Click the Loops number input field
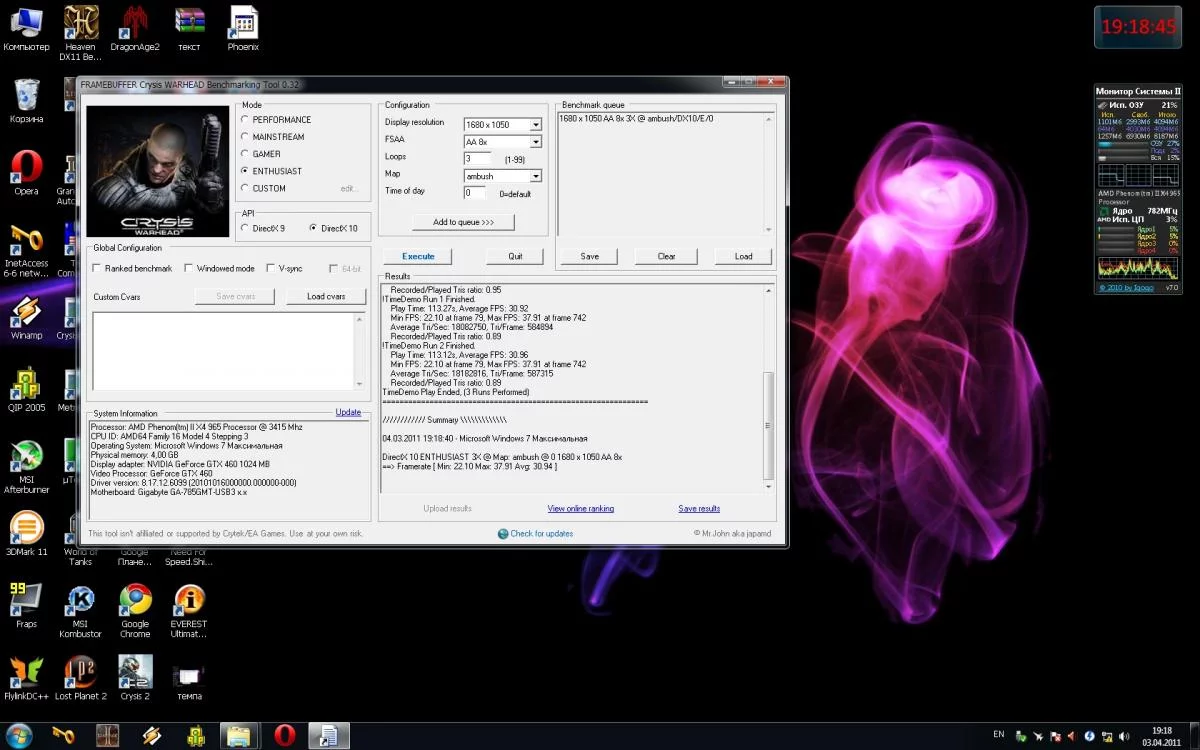1200x750 pixels. (x=477, y=159)
